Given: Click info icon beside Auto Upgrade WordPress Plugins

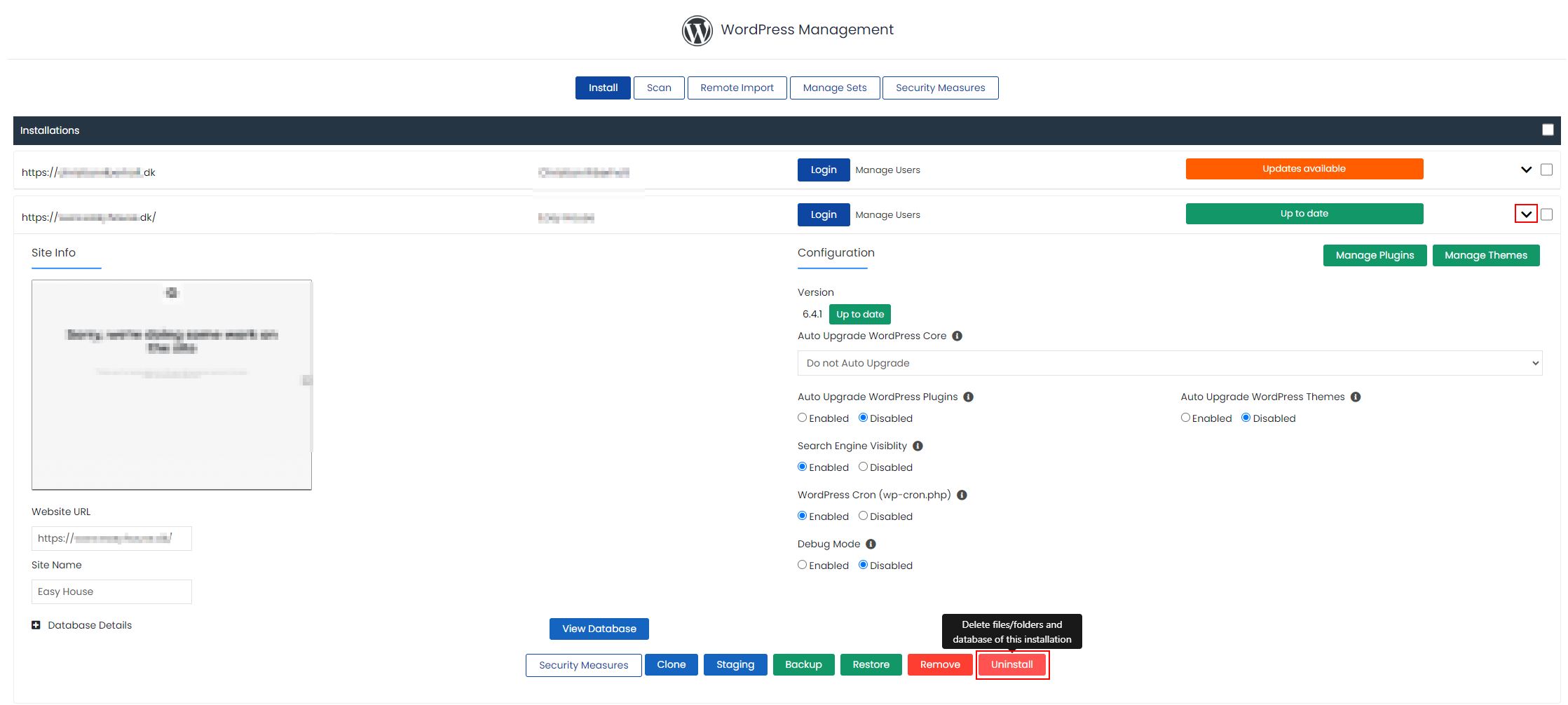Looking at the screenshot, I should pyautogui.click(x=968, y=397).
